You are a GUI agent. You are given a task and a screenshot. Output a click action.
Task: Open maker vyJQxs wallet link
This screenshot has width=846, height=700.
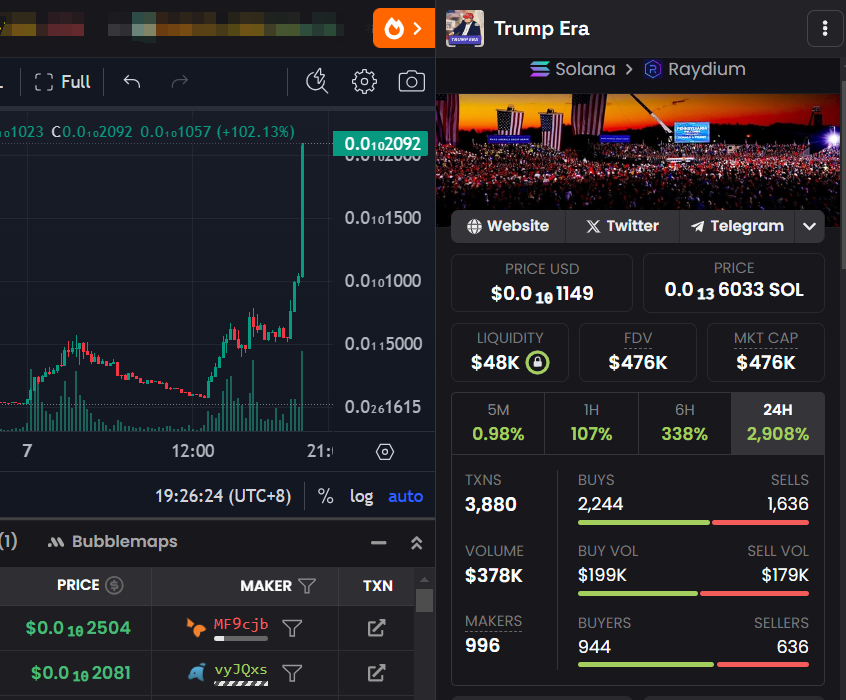click(x=241, y=670)
